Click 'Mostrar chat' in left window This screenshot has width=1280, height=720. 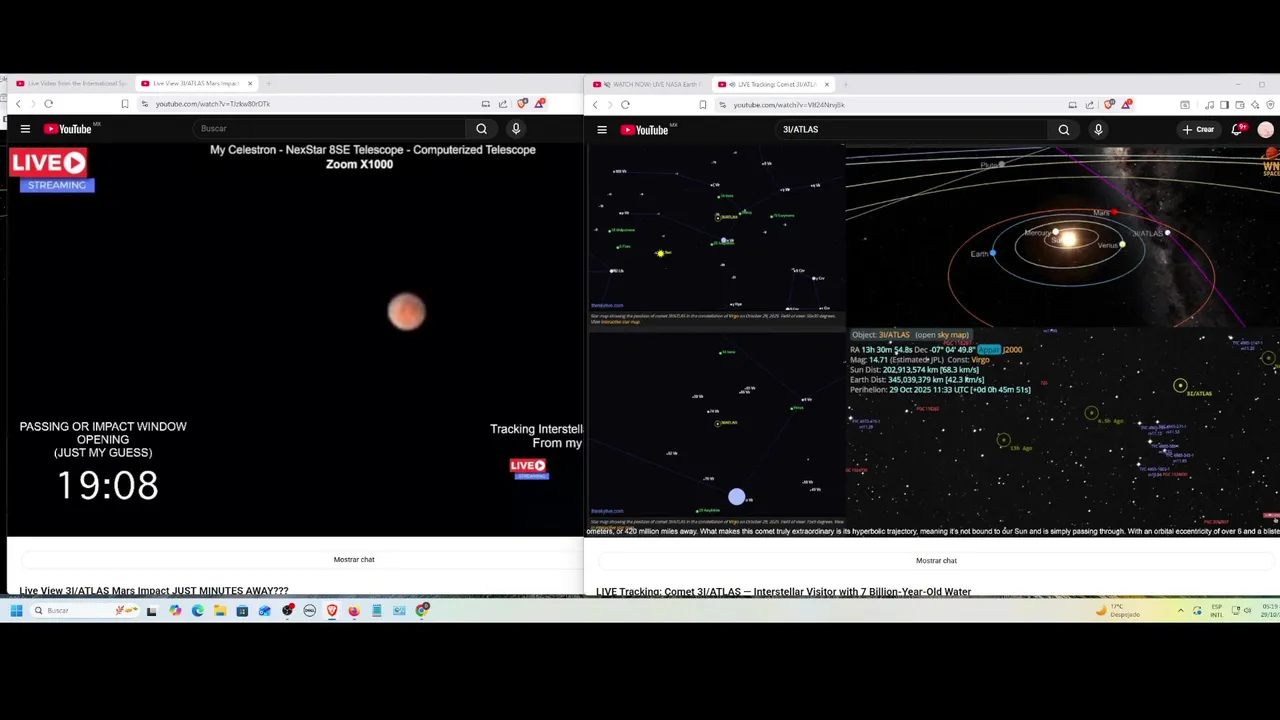(354, 560)
